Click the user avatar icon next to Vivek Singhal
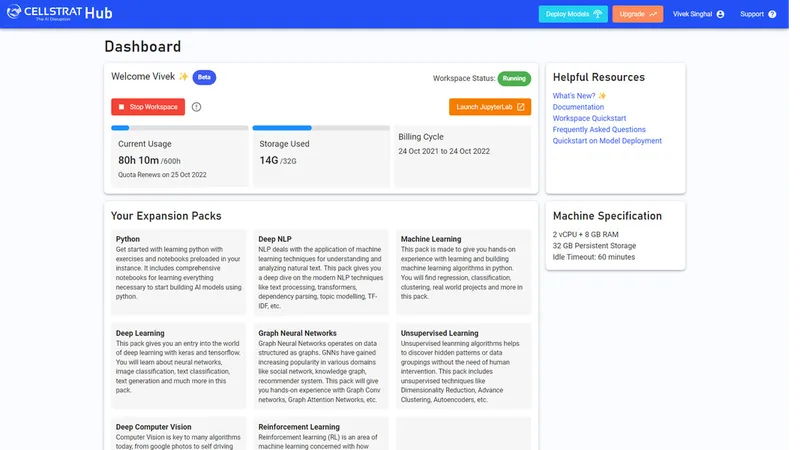800x450 pixels. [x=720, y=14]
